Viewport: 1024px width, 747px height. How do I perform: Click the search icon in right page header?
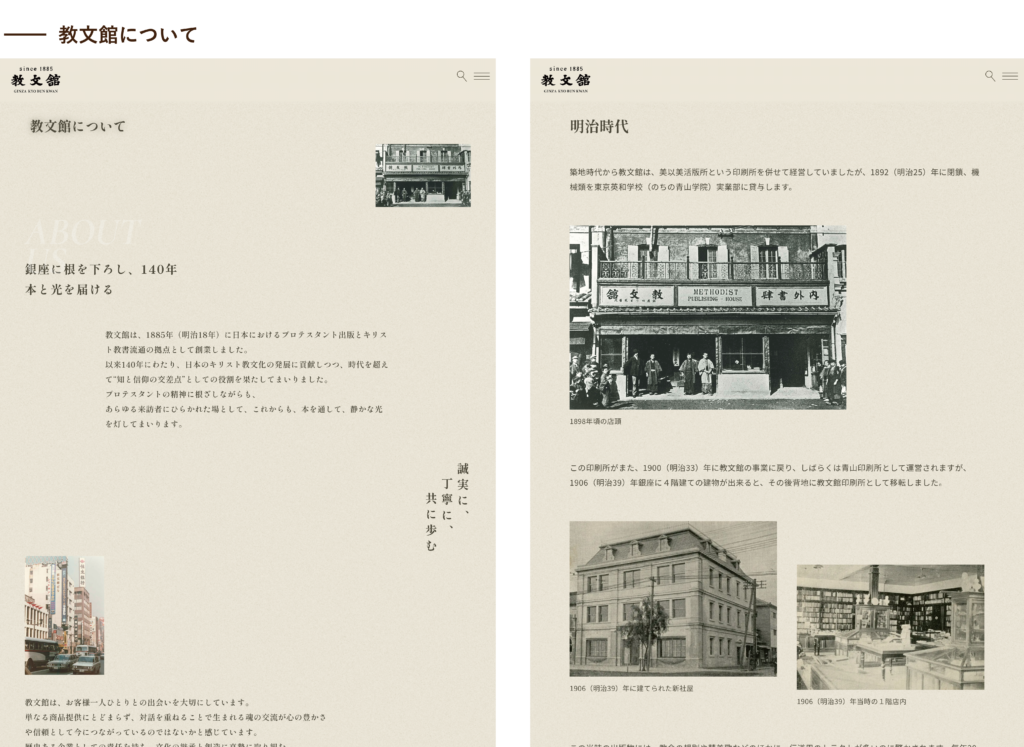(990, 76)
